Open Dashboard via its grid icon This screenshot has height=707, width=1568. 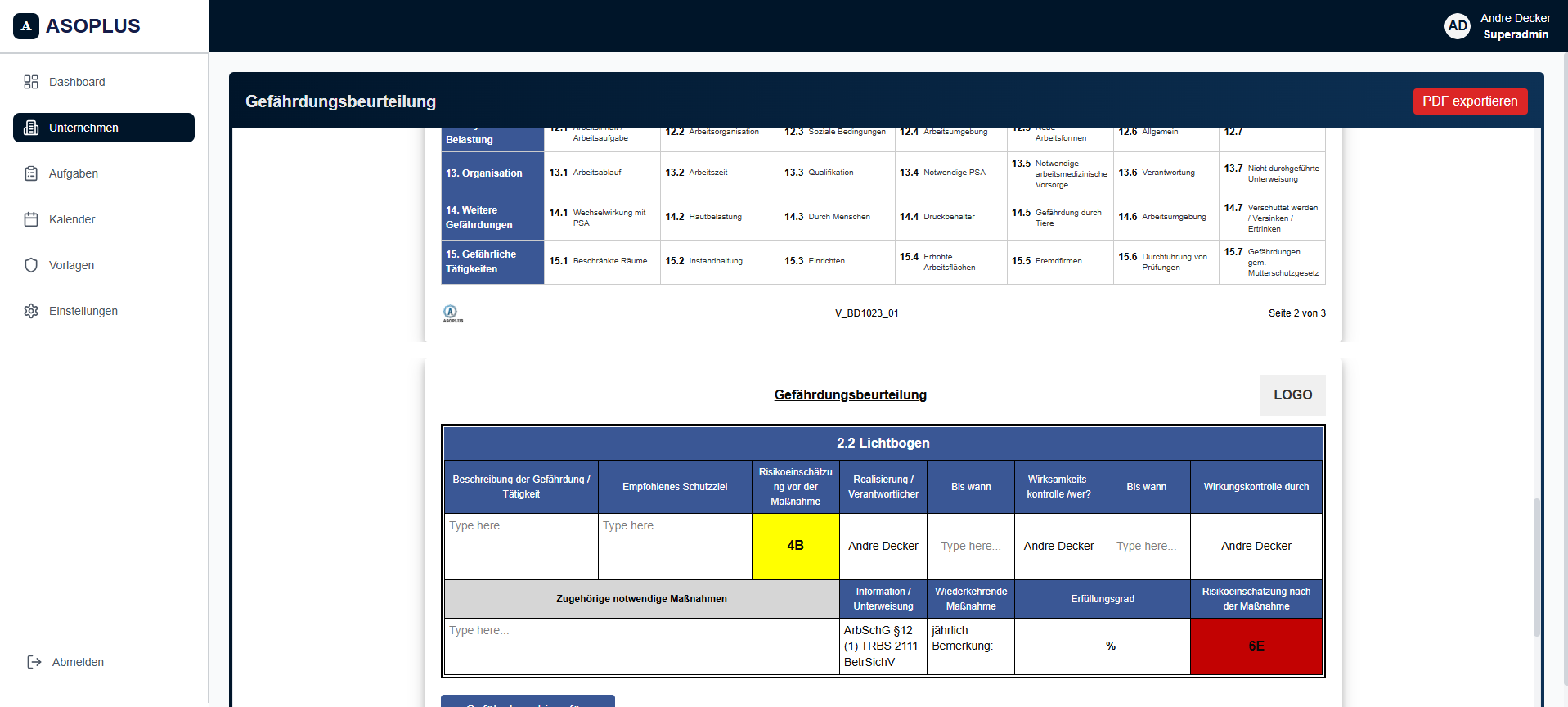point(31,82)
